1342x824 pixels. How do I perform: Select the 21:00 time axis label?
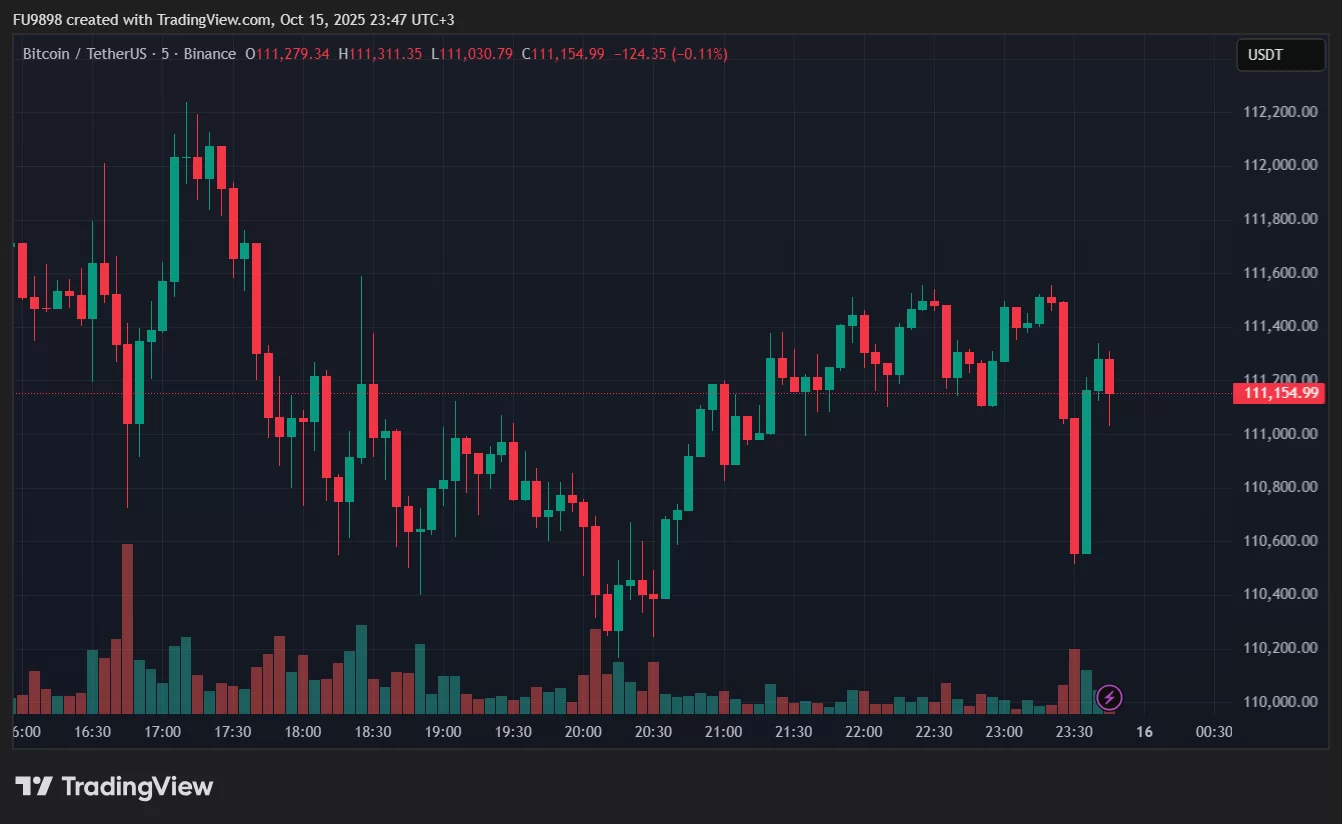tap(723, 732)
